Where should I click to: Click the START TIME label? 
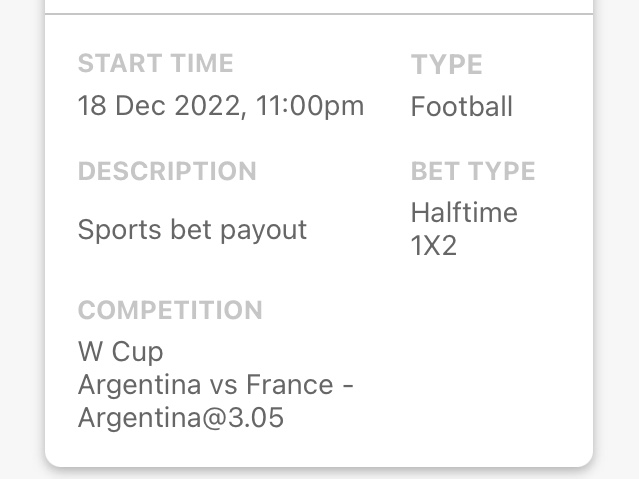[x=155, y=64]
